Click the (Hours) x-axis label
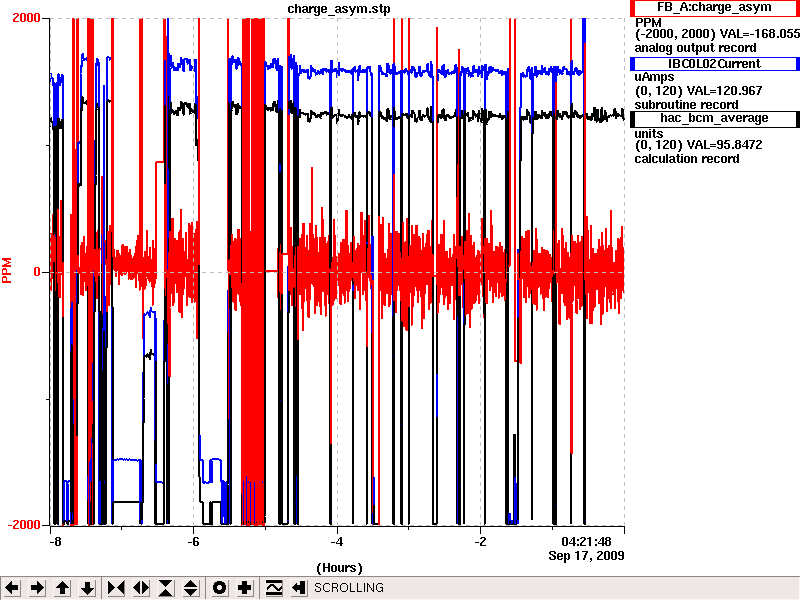The width and height of the screenshot is (800, 600). (339, 568)
